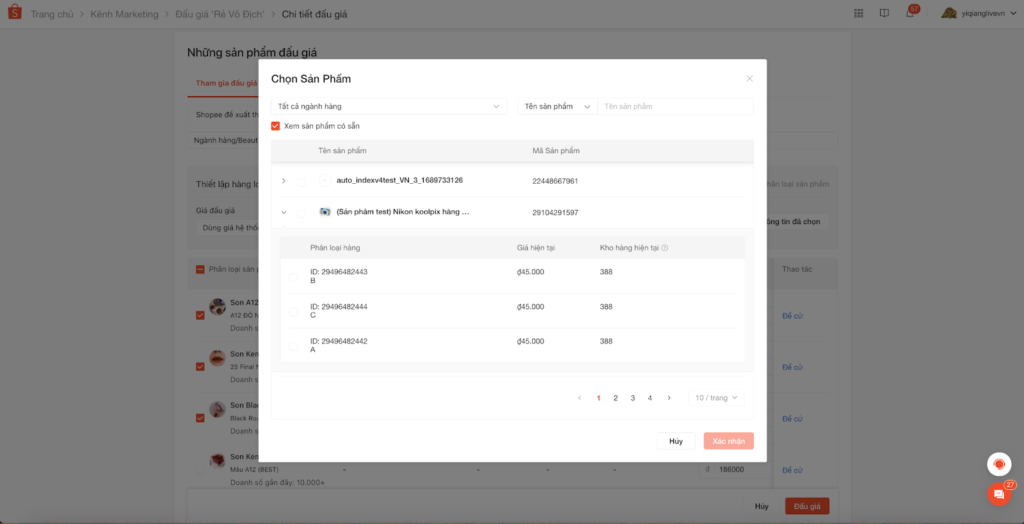This screenshot has width=1024, height=524.
Task: Open Tên sản phẩm search type dropdown
Action: click(557, 106)
